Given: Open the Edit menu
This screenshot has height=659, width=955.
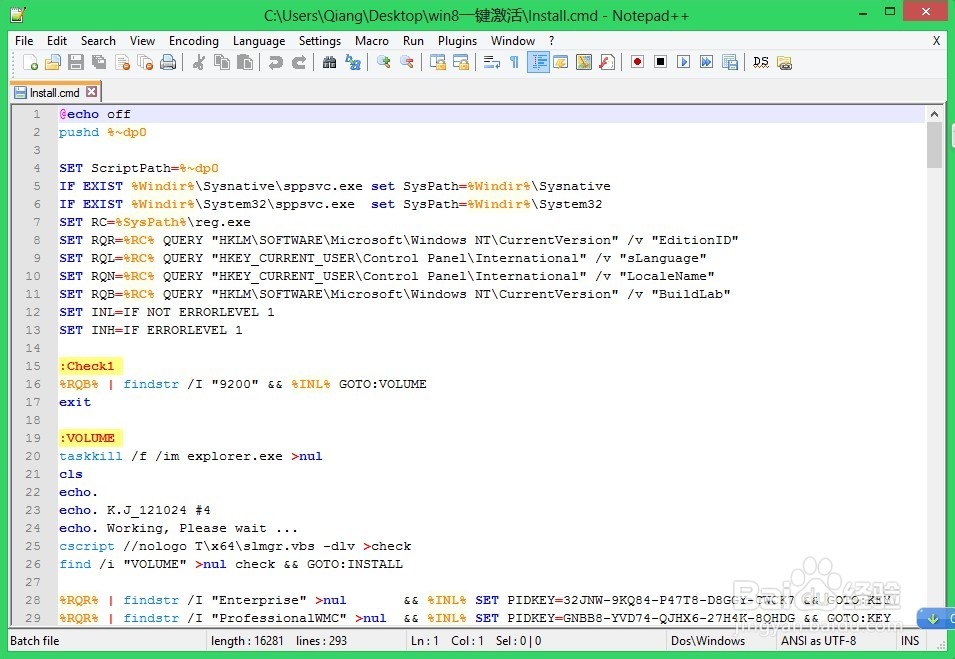Looking at the screenshot, I should [x=57, y=41].
